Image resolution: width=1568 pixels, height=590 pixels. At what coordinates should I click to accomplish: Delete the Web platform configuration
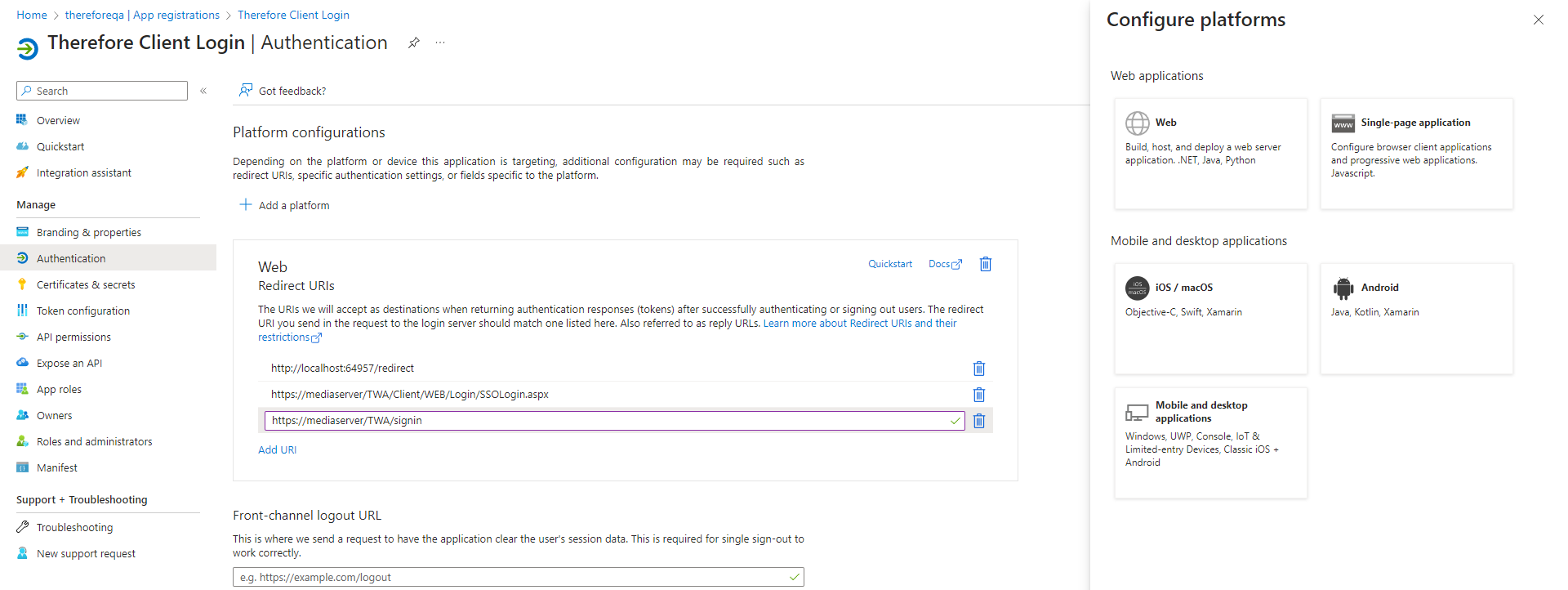(x=986, y=264)
